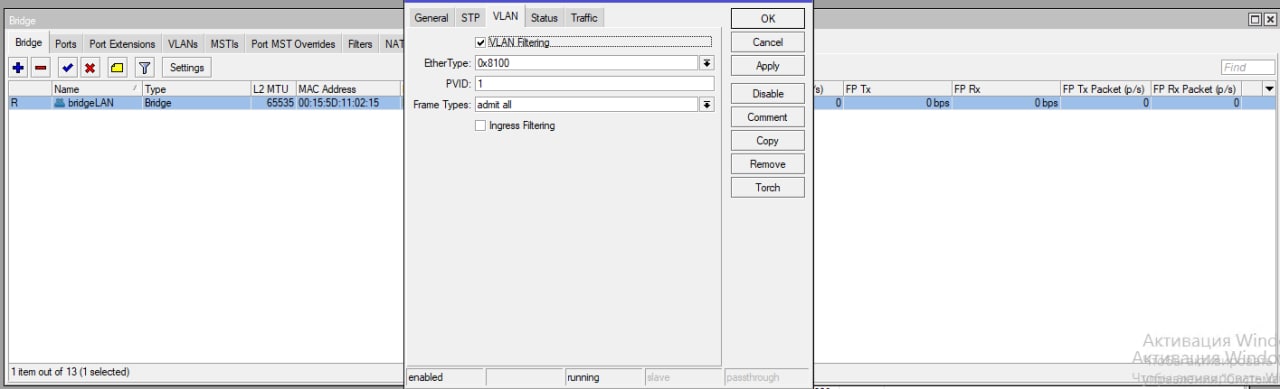The image size is (1280, 389).
Task: Click the Frame Types value field
Action: click(x=586, y=104)
